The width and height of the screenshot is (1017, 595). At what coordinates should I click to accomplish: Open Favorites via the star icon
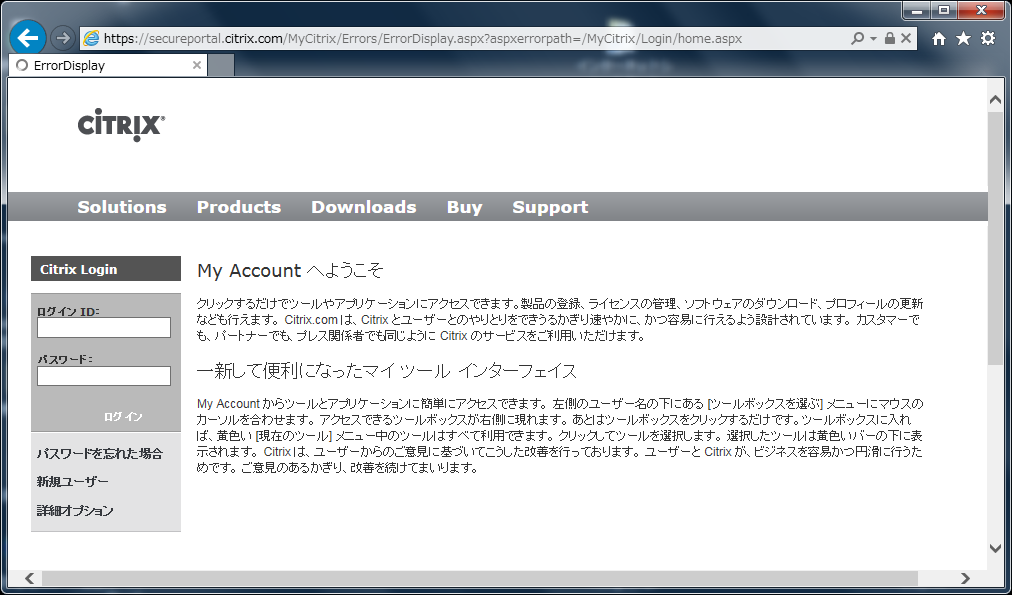coord(962,37)
